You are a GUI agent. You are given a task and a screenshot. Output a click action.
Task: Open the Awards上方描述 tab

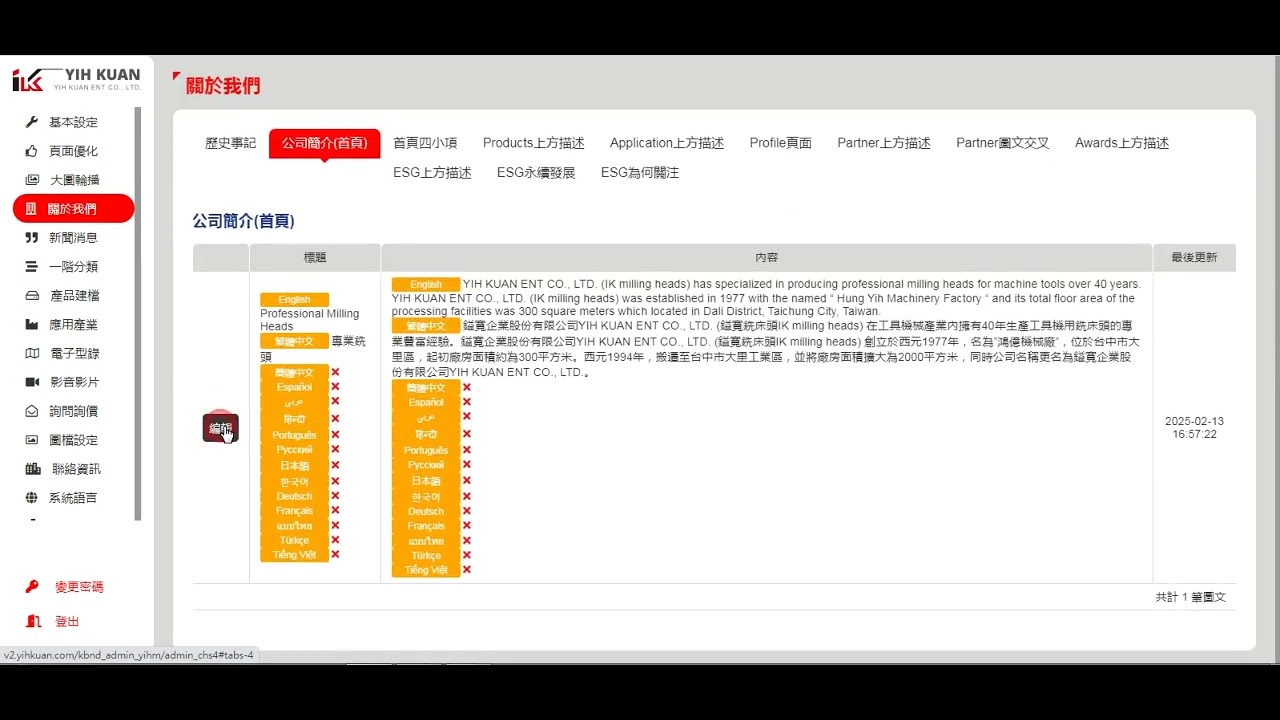[x=1122, y=143]
